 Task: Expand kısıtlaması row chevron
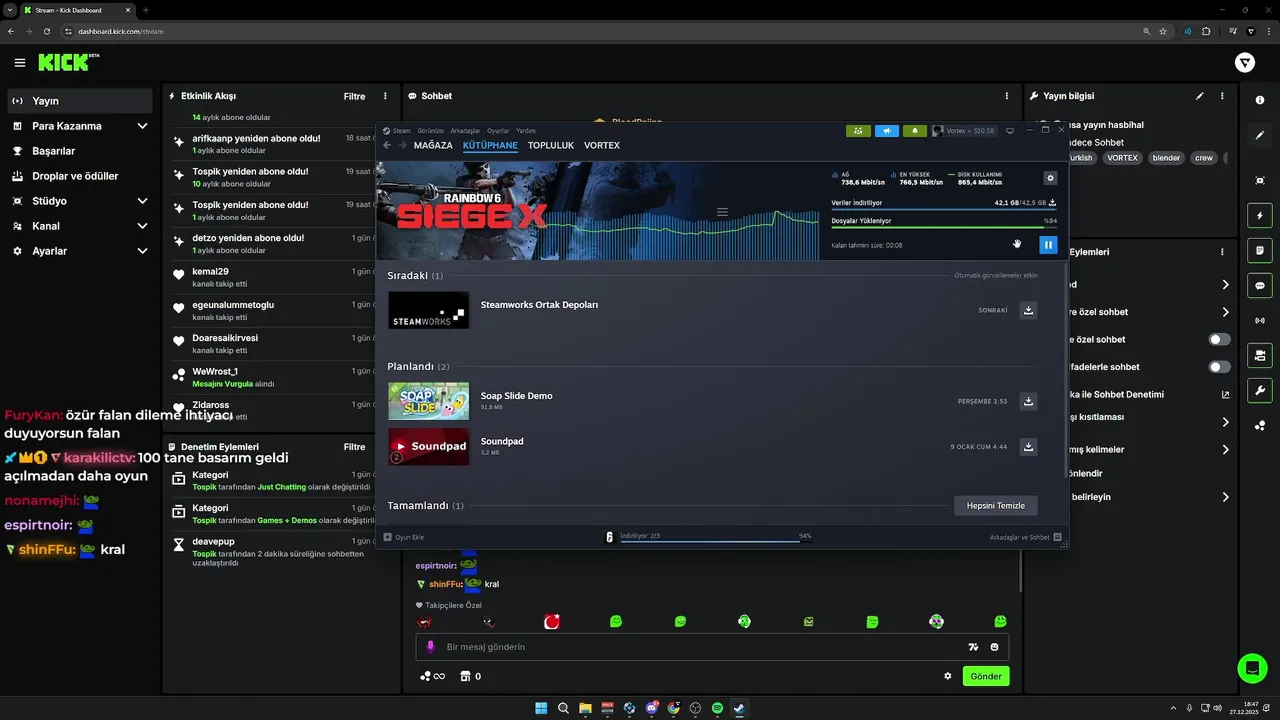pos(1226,423)
